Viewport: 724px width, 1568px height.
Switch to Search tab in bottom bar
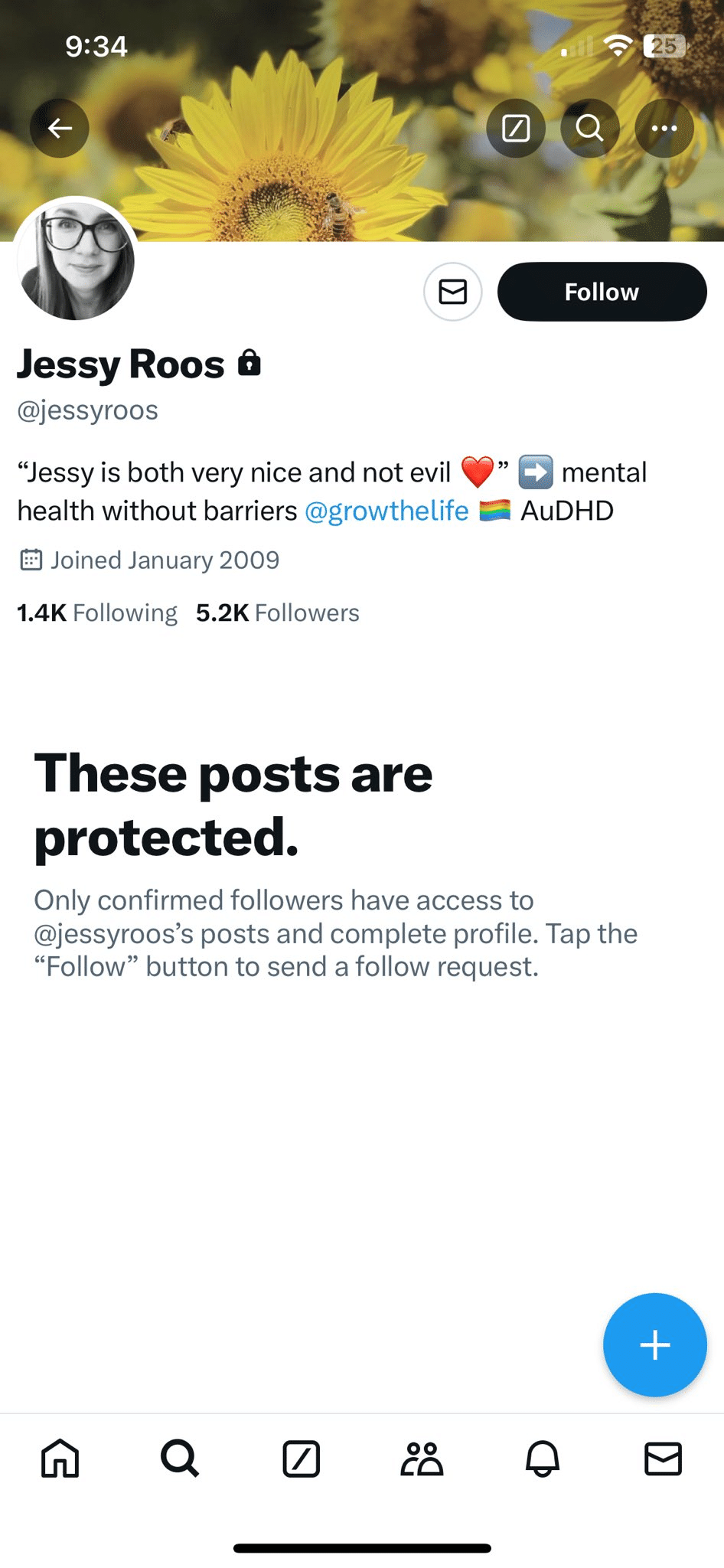click(x=180, y=1459)
